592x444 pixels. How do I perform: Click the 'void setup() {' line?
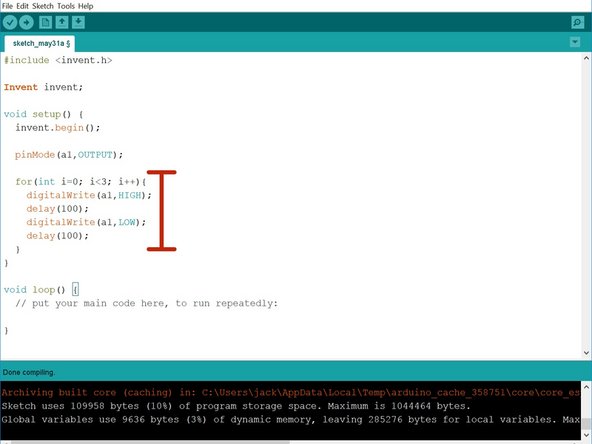(x=43, y=114)
